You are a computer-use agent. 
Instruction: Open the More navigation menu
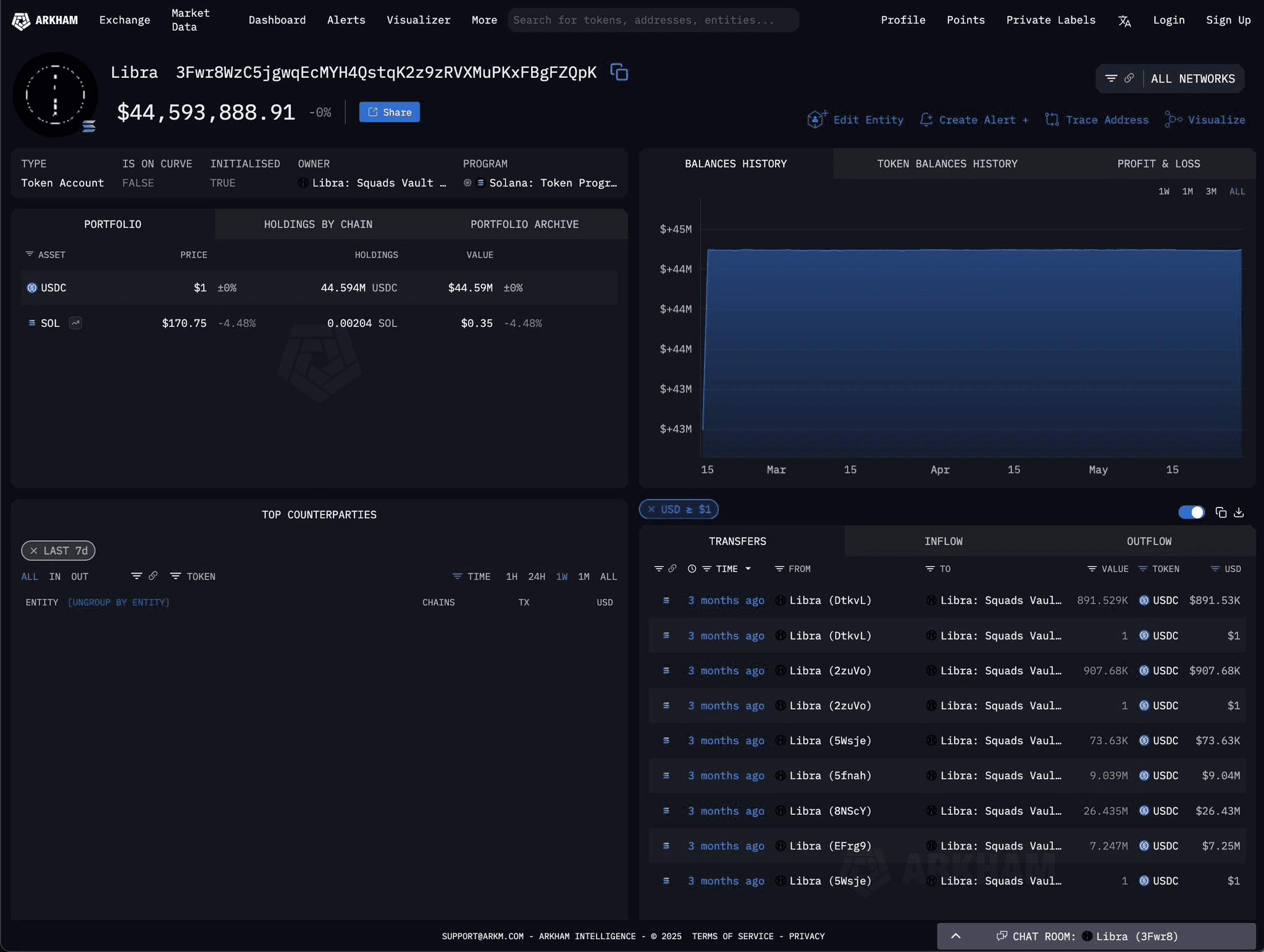(484, 20)
